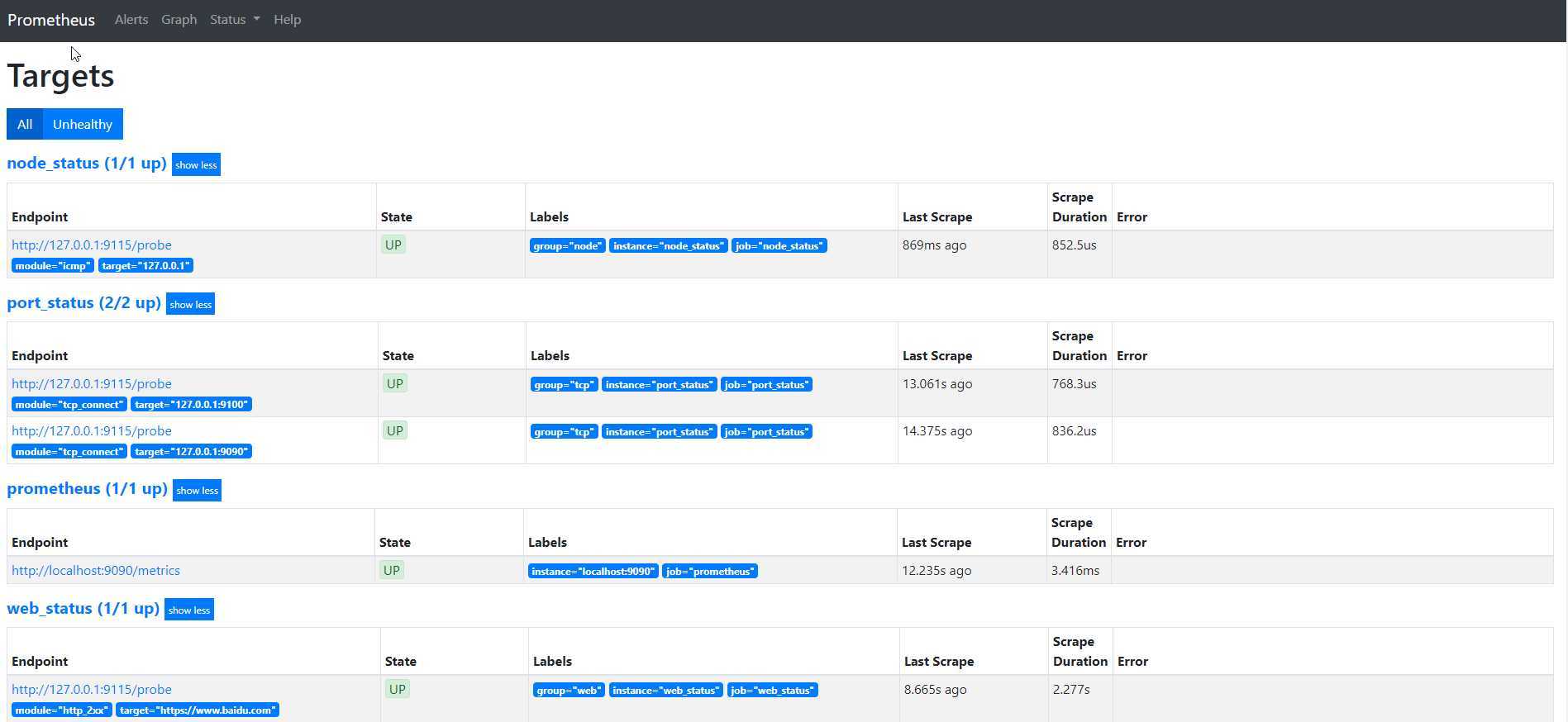Open node_status (1/1 up) heading link
Screen dimensions: 1568x722
pos(87,163)
